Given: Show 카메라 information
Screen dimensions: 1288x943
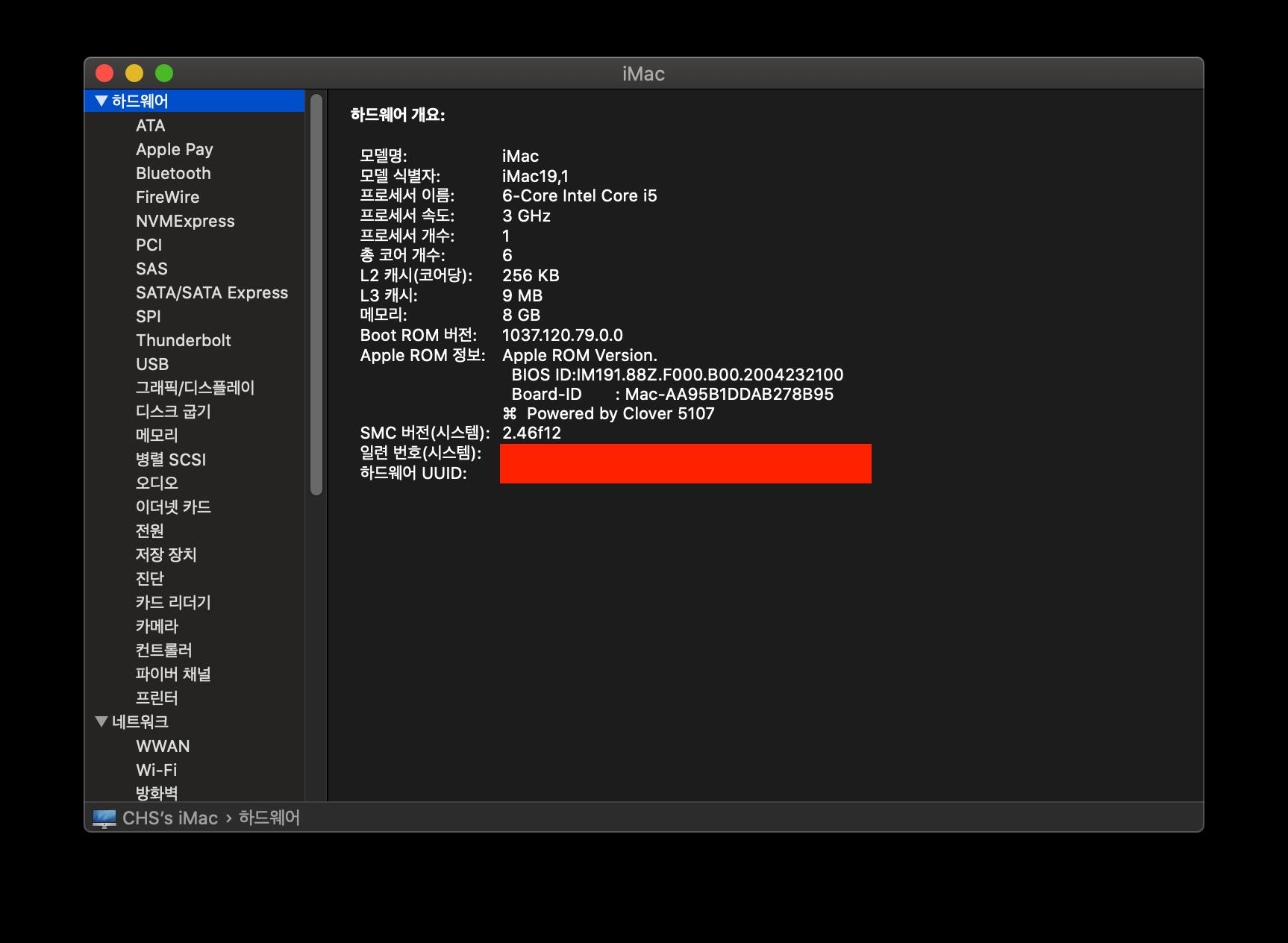Looking at the screenshot, I should [157, 627].
